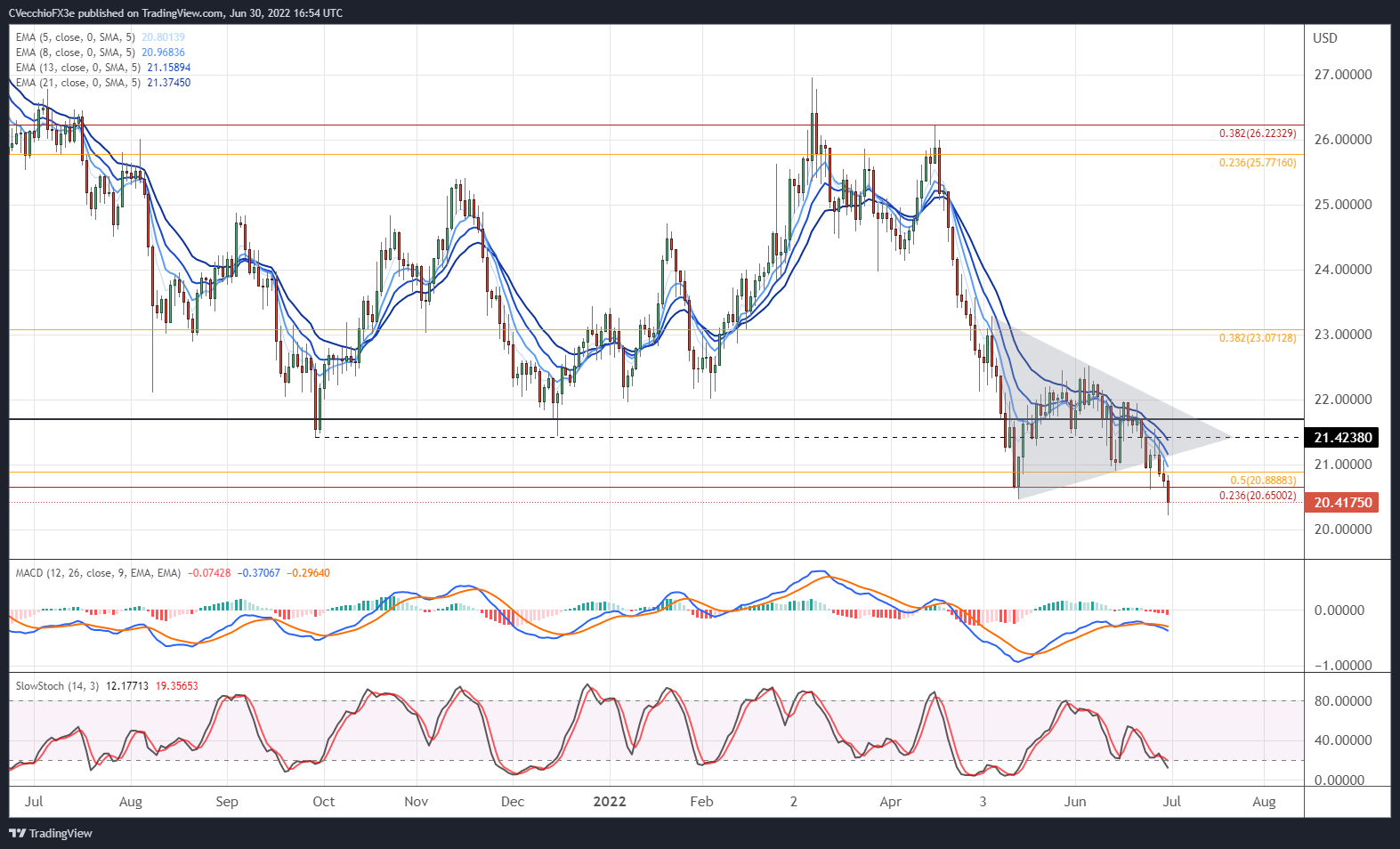Click the stochastic 80.00000 axis value
The width and height of the screenshot is (1400, 849).
(1343, 701)
